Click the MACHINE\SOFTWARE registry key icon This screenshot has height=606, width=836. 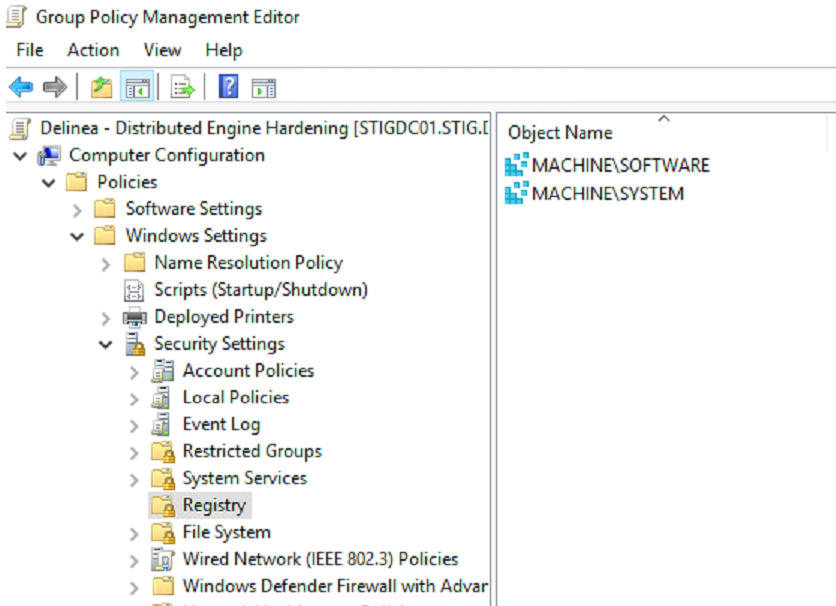coord(516,166)
